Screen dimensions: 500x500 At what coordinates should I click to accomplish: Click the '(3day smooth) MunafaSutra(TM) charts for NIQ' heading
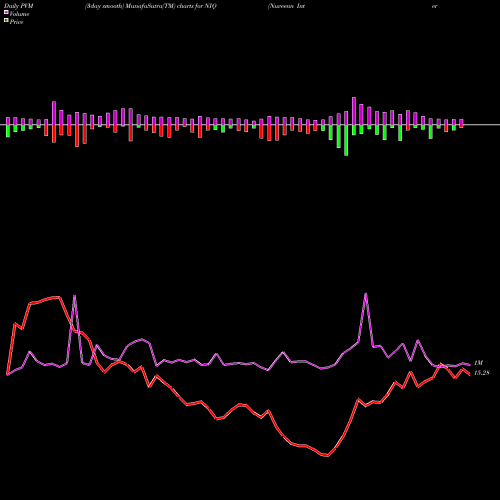[151, 6]
